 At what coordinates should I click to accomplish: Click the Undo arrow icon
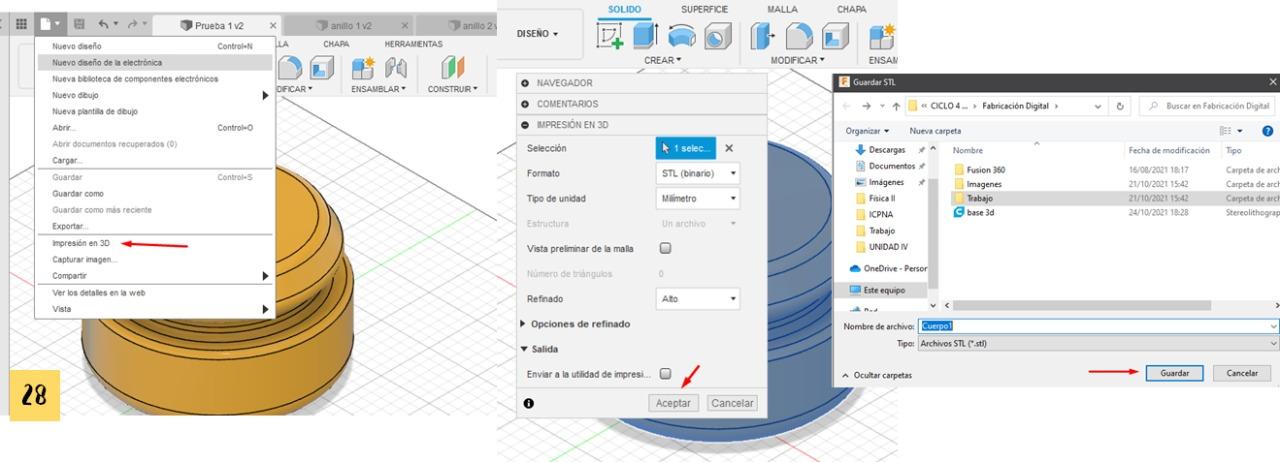[x=103, y=24]
